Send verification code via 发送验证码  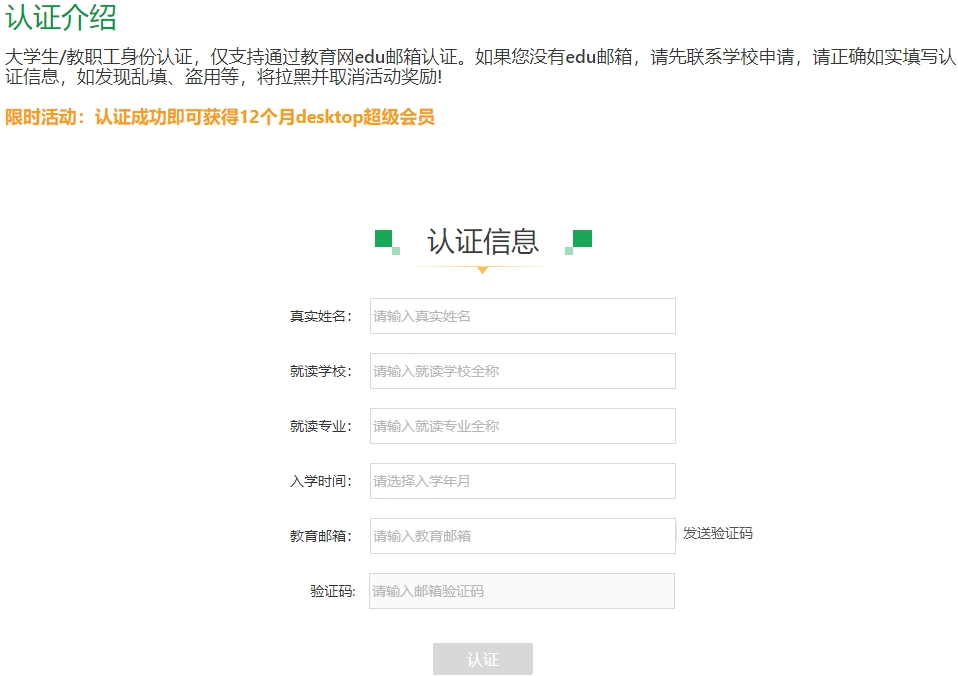click(717, 534)
